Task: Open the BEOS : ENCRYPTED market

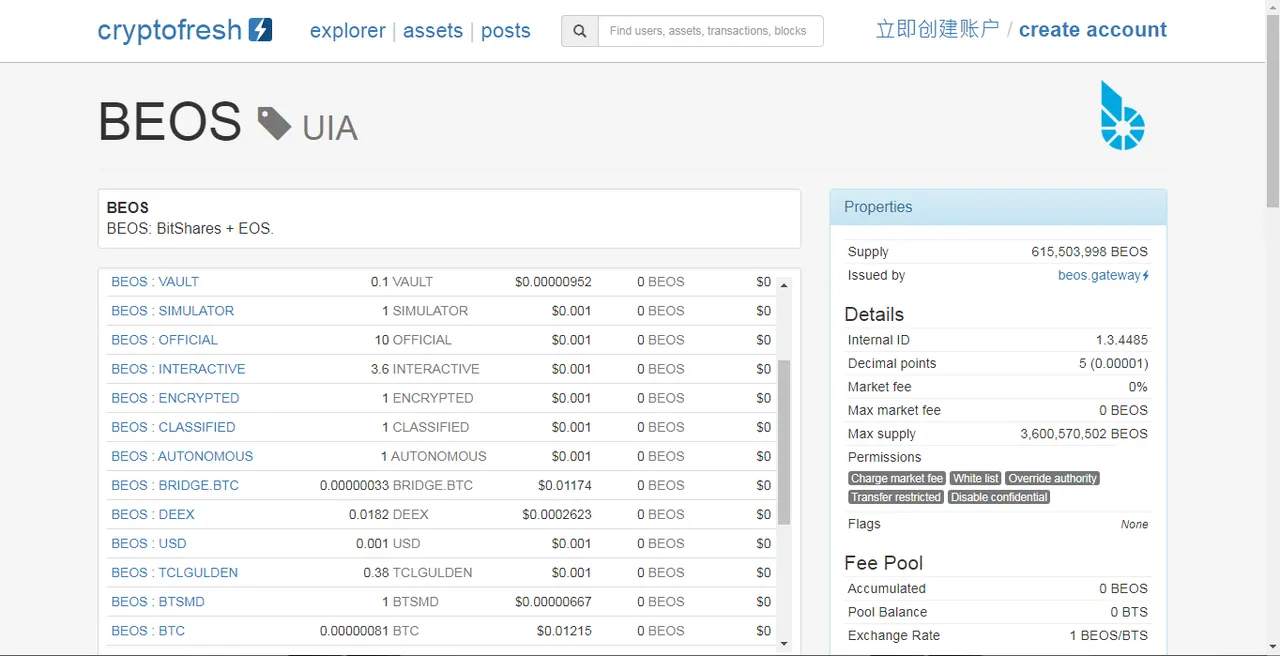Action: pos(175,398)
